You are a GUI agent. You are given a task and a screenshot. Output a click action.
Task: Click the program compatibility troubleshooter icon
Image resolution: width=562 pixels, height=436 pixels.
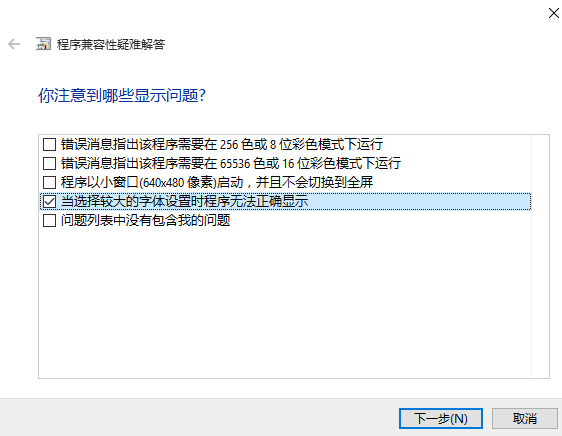click(43, 44)
